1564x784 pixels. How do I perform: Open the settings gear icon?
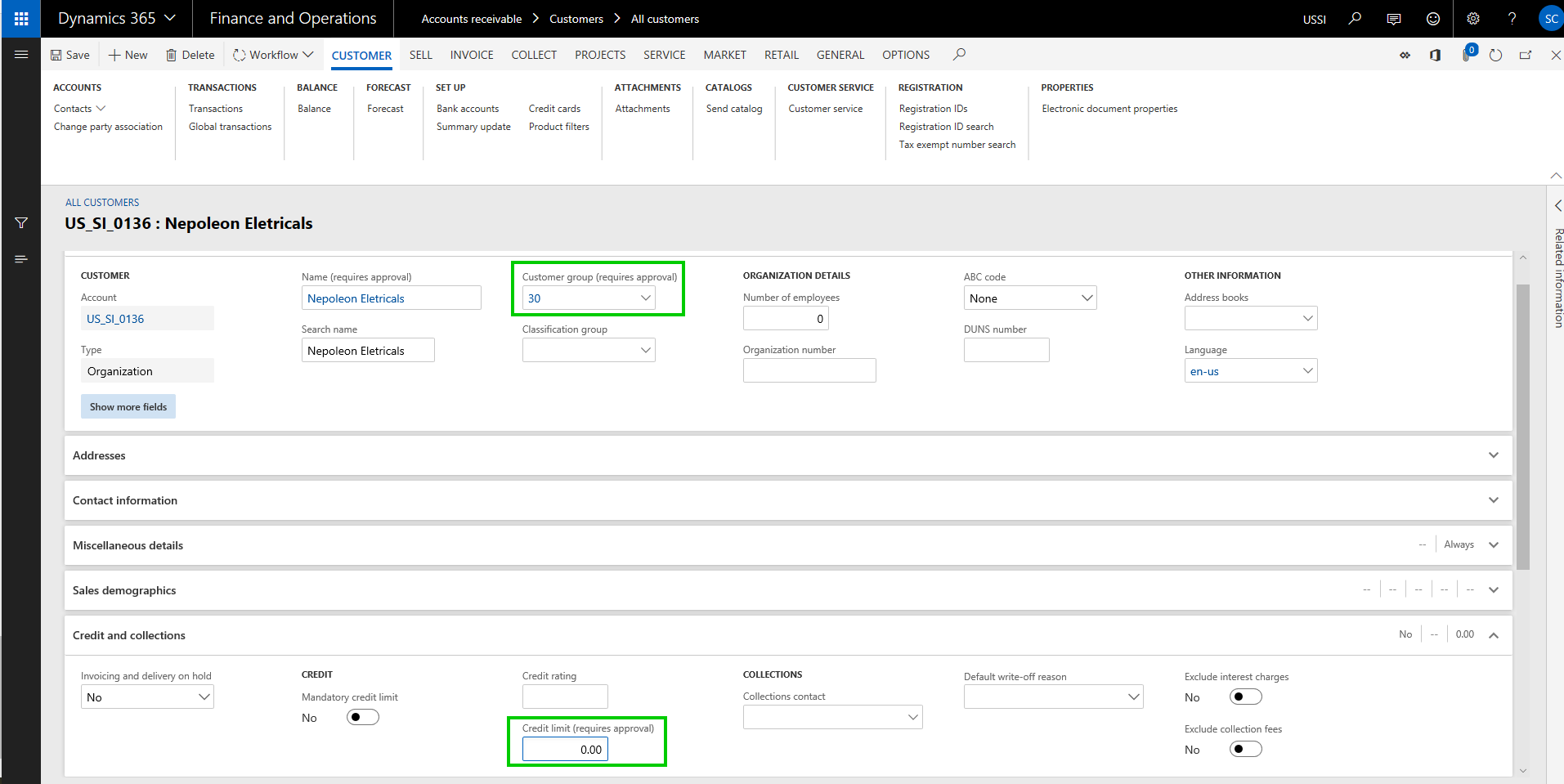[x=1473, y=19]
